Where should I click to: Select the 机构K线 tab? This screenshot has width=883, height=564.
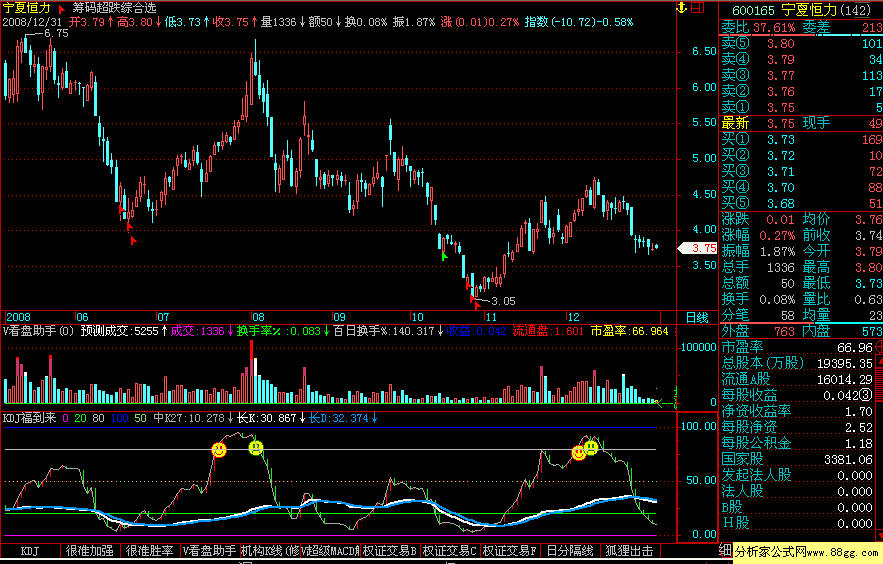point(269,551)
